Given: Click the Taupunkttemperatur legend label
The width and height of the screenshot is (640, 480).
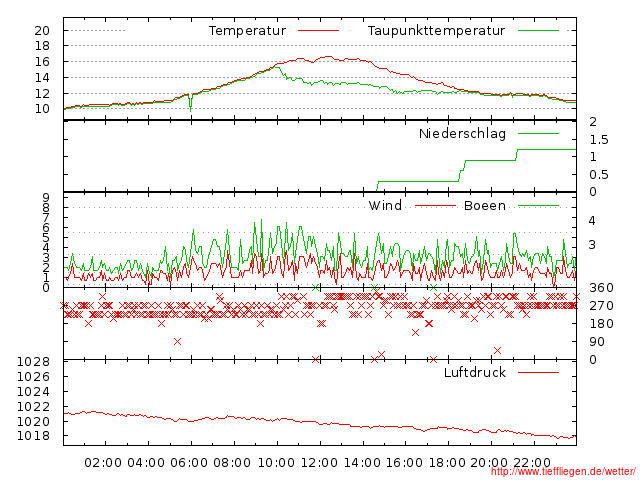Looking at the screenshot, I should click(436, 31).
